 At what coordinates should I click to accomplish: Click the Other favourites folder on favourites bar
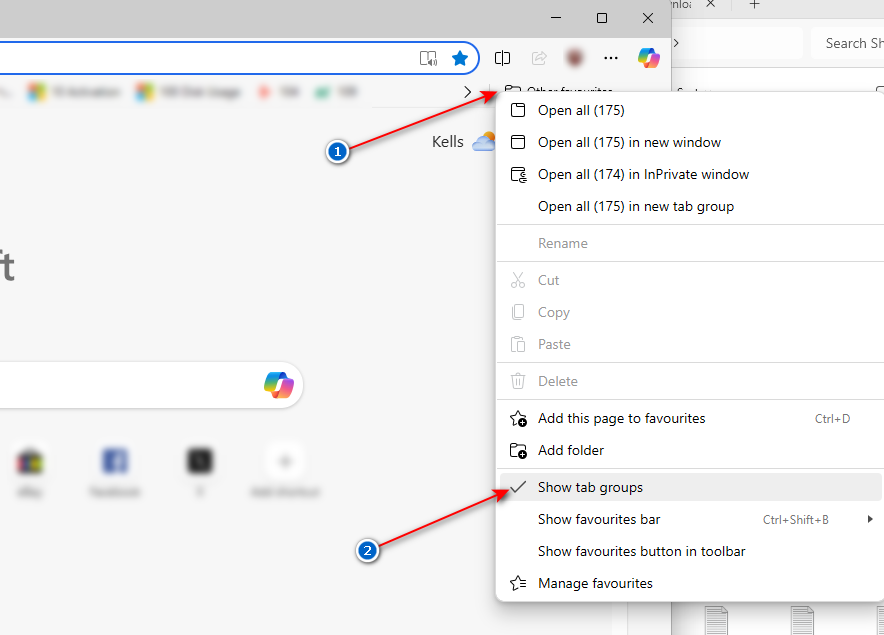pos(559,90)
